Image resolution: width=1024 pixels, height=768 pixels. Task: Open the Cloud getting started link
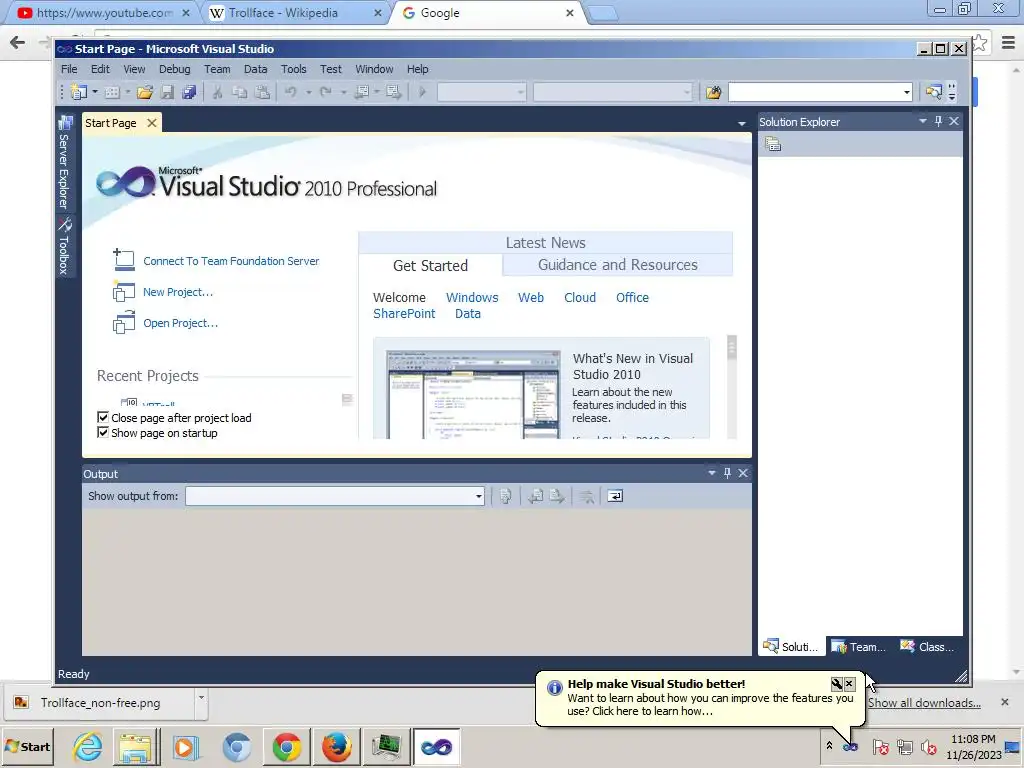tap(580, 298)
